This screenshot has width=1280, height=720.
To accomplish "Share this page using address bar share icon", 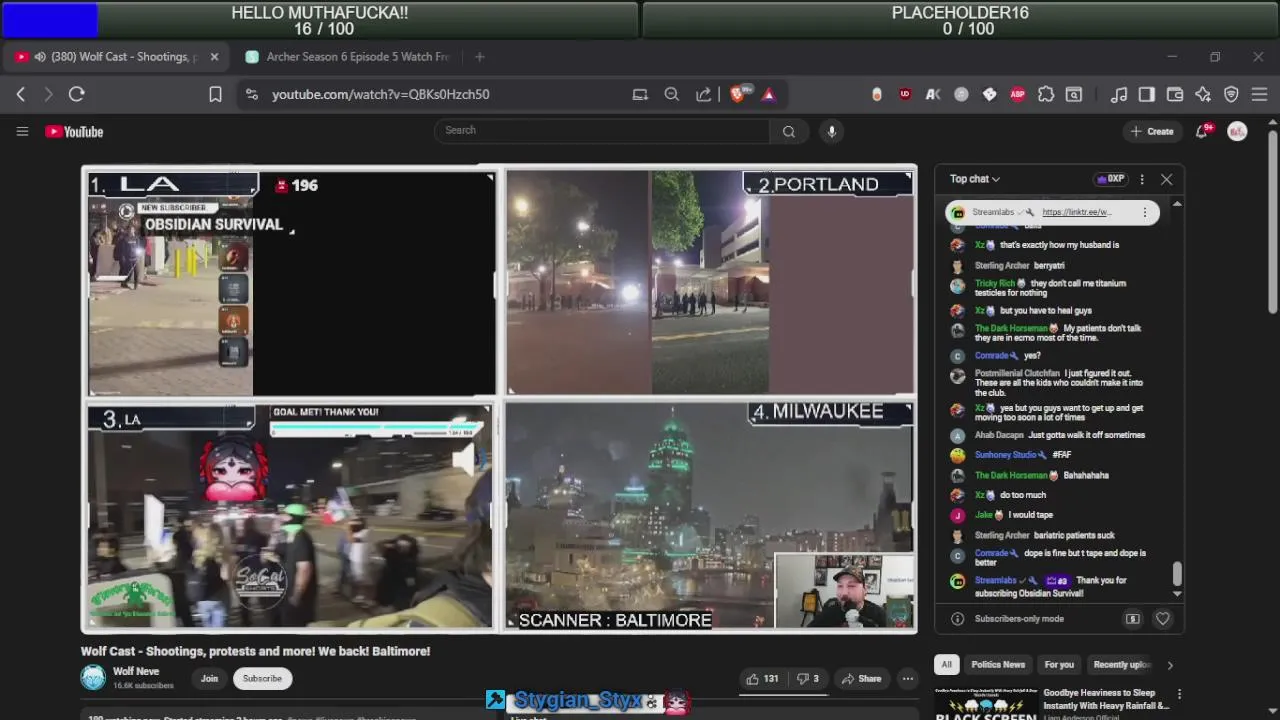I will pos(704,94).
